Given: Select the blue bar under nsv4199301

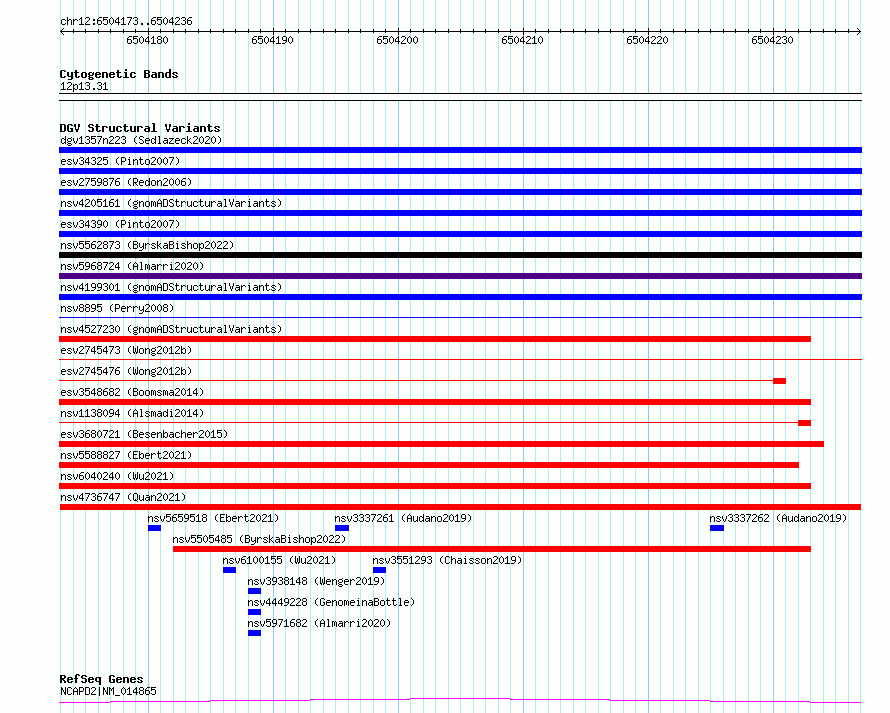Looking at the screenshot, I should [x=460, y=297].
